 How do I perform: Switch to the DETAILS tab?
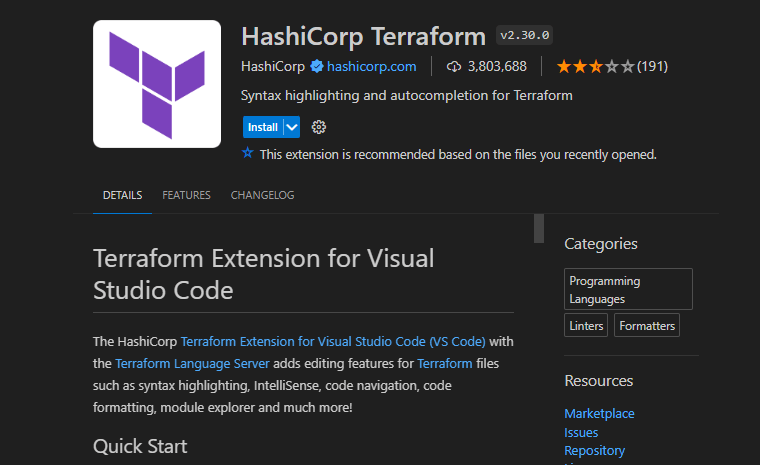coord(122,195)
